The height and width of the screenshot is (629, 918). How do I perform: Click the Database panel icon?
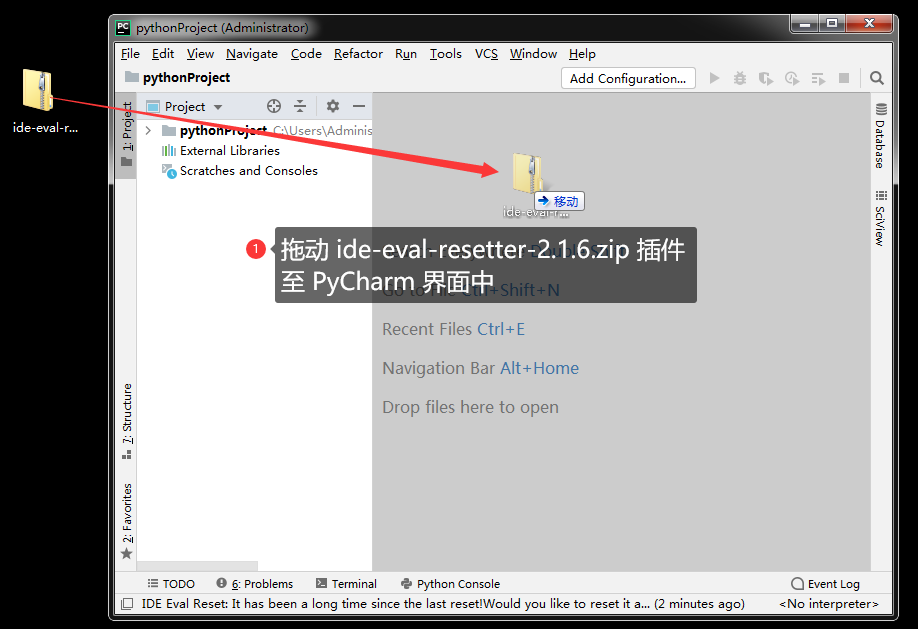[881, 109]
